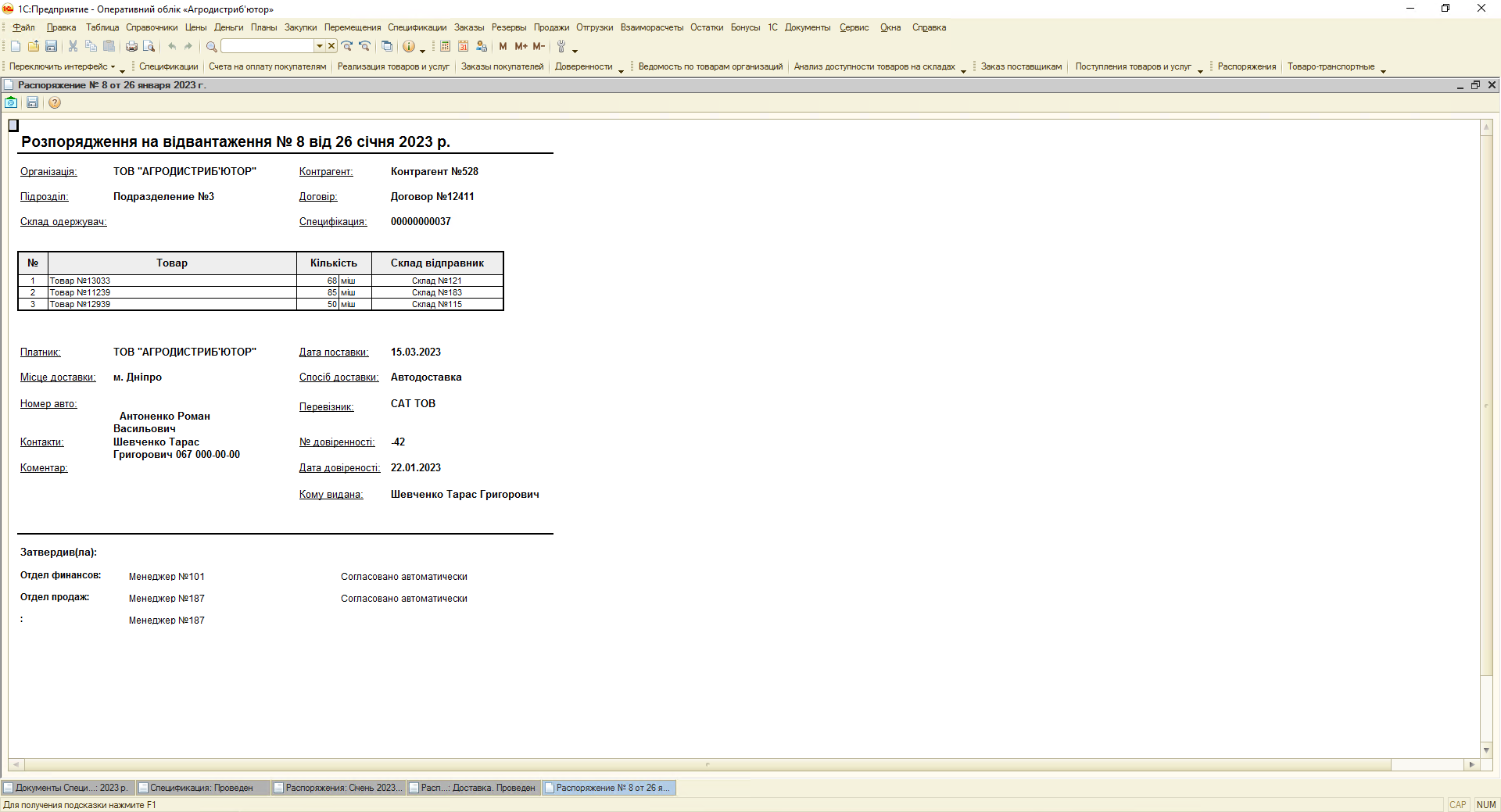Click the vertical scrollbar down arrow
Viewport: 1501px width, 812px height.
click(x=1486, y=750)
